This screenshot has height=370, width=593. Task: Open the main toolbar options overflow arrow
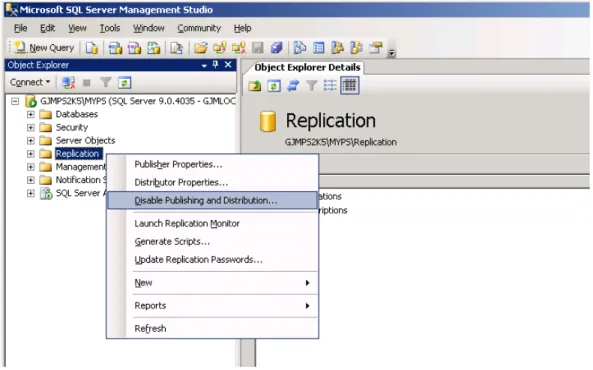(x=392, y=53)
